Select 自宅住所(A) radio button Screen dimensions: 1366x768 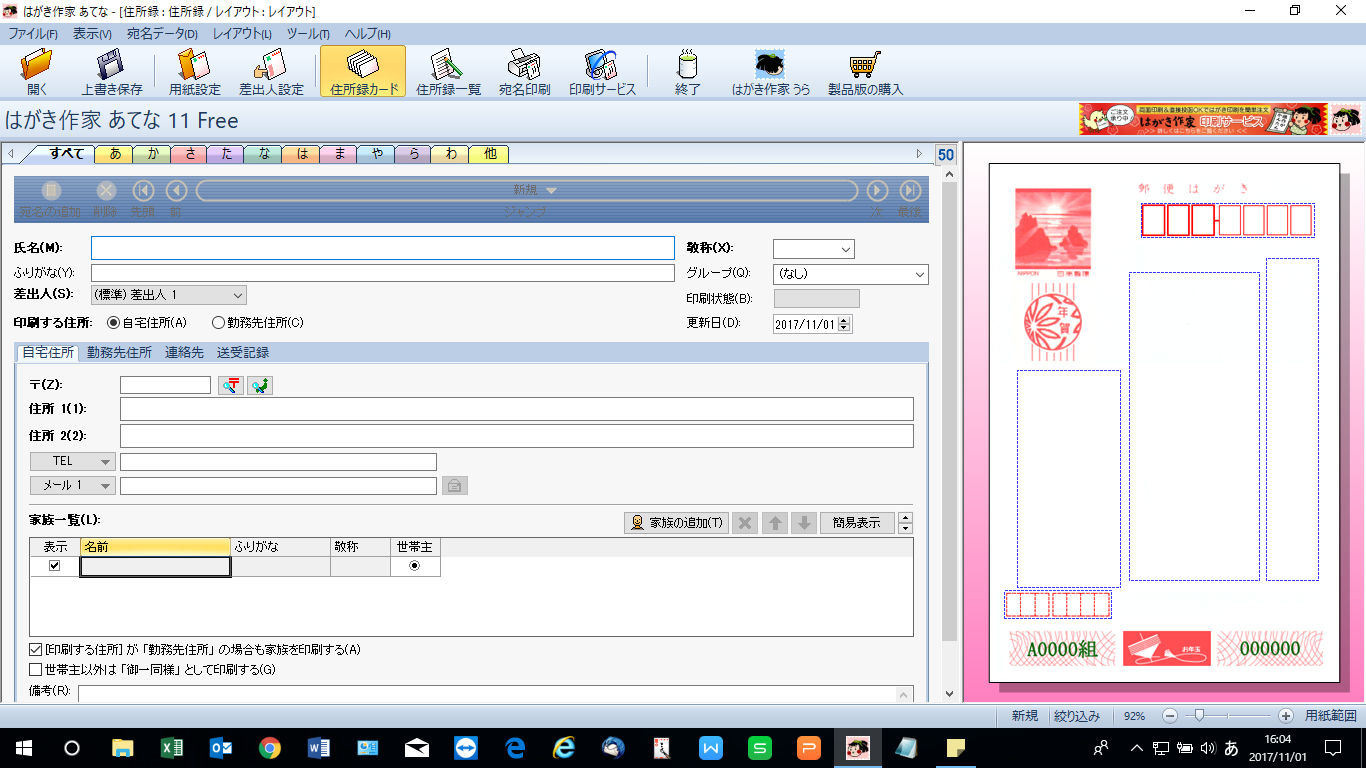point(113,323)
